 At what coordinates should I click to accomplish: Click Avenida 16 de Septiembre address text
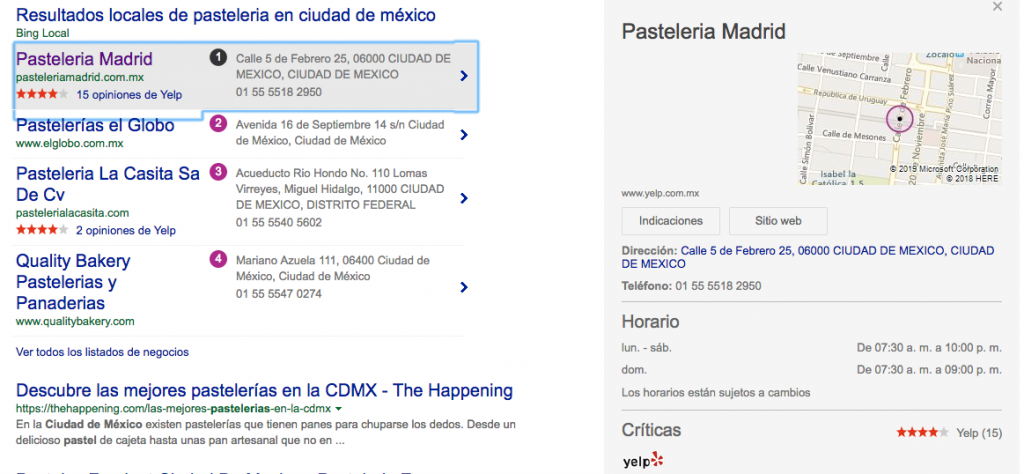click(x=340, y=133)
